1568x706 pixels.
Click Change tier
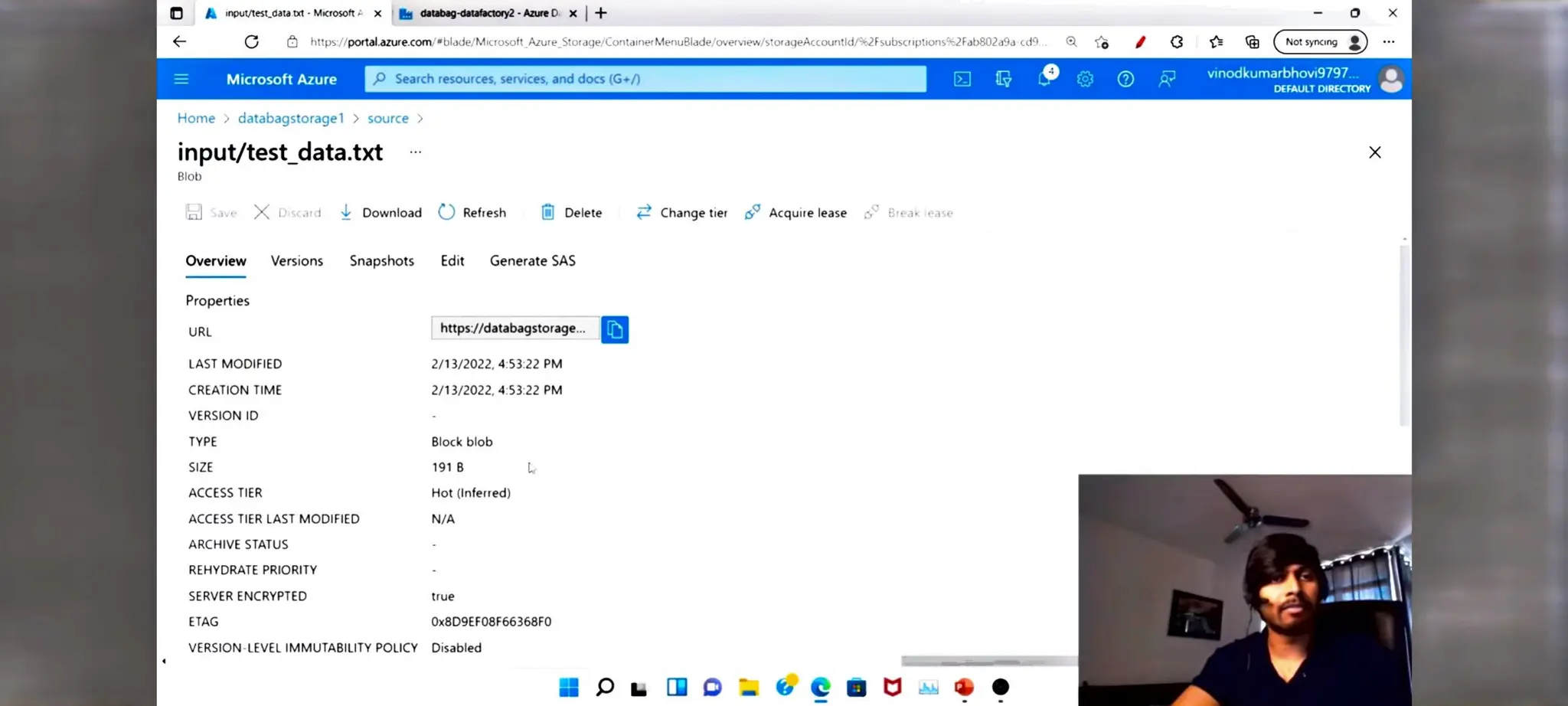681,213
